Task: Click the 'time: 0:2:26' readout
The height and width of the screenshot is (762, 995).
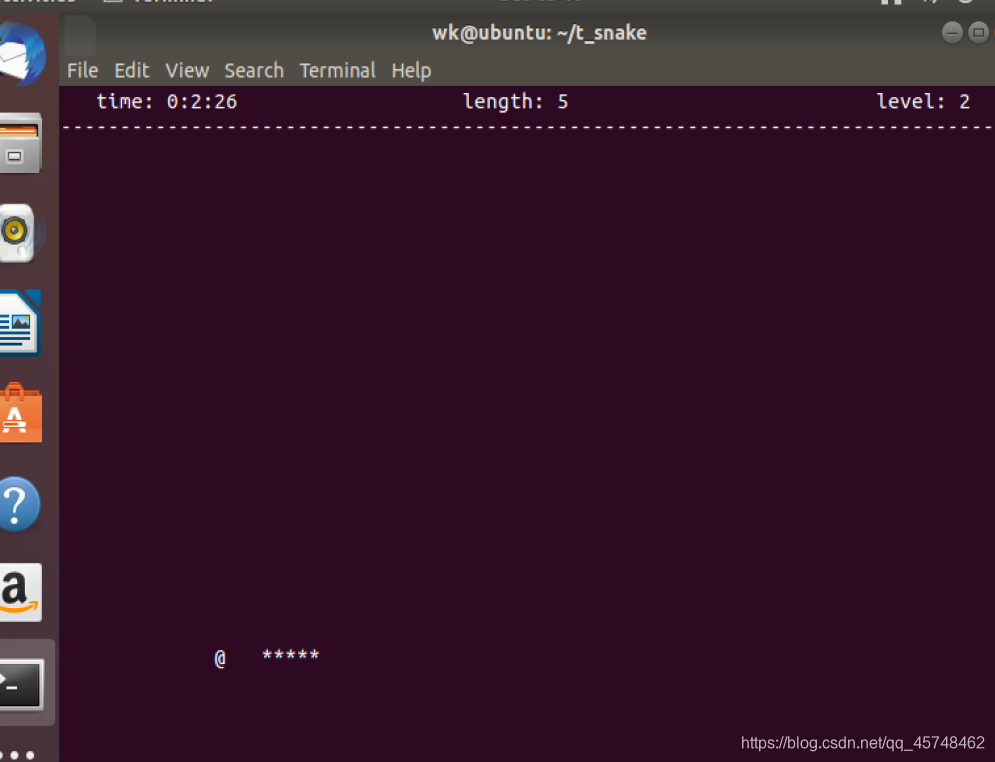Action: (167, 102)
